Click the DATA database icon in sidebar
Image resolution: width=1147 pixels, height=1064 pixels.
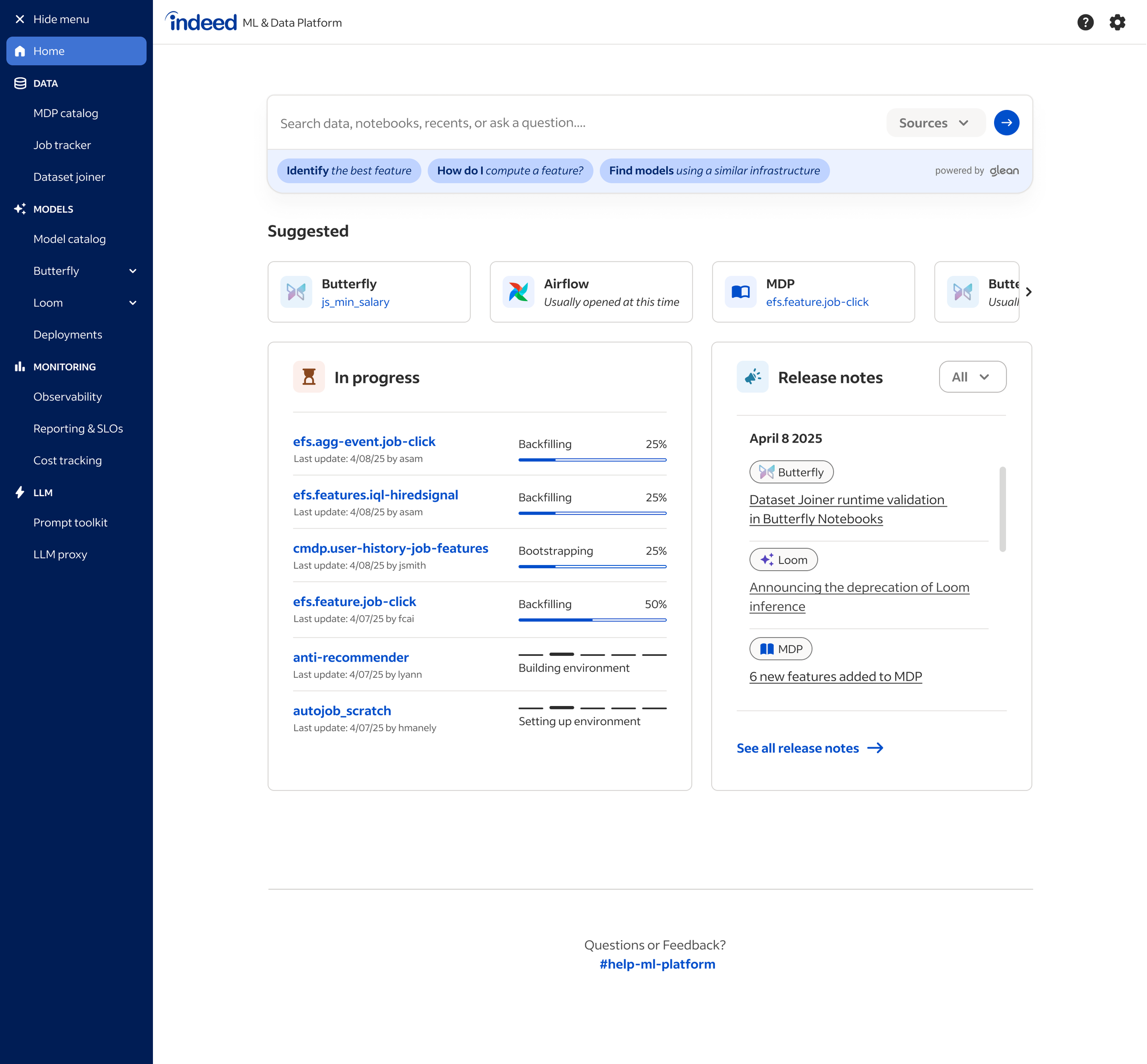pos(20,84)
